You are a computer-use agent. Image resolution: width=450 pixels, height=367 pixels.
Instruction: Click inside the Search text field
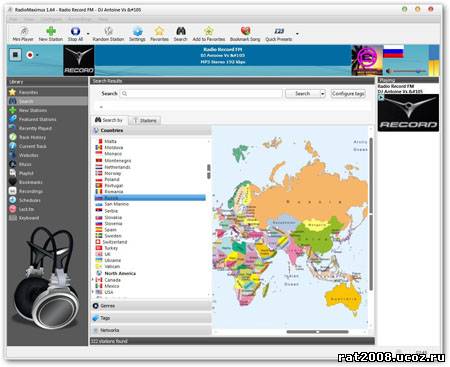pyautogui.click(x=204, y=94)
